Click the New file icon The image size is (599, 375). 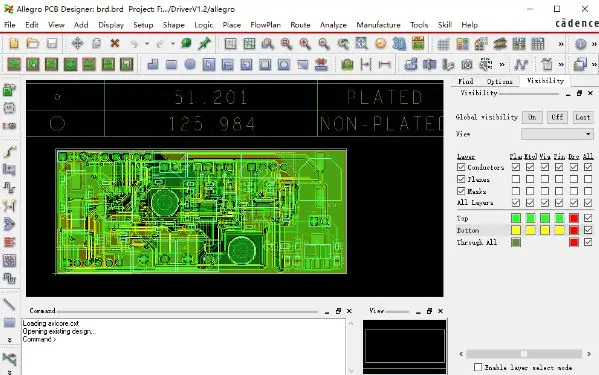tap(14, 44)
